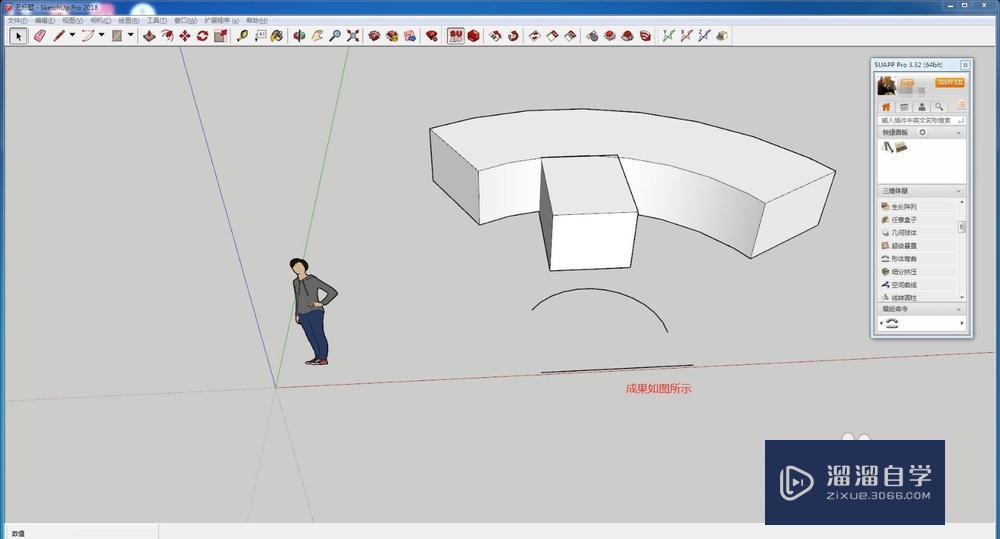This screenshot has width=1000, height=539.
Task: Select the Scale tool
Action: pyautogui.click(x=221, y=36)
